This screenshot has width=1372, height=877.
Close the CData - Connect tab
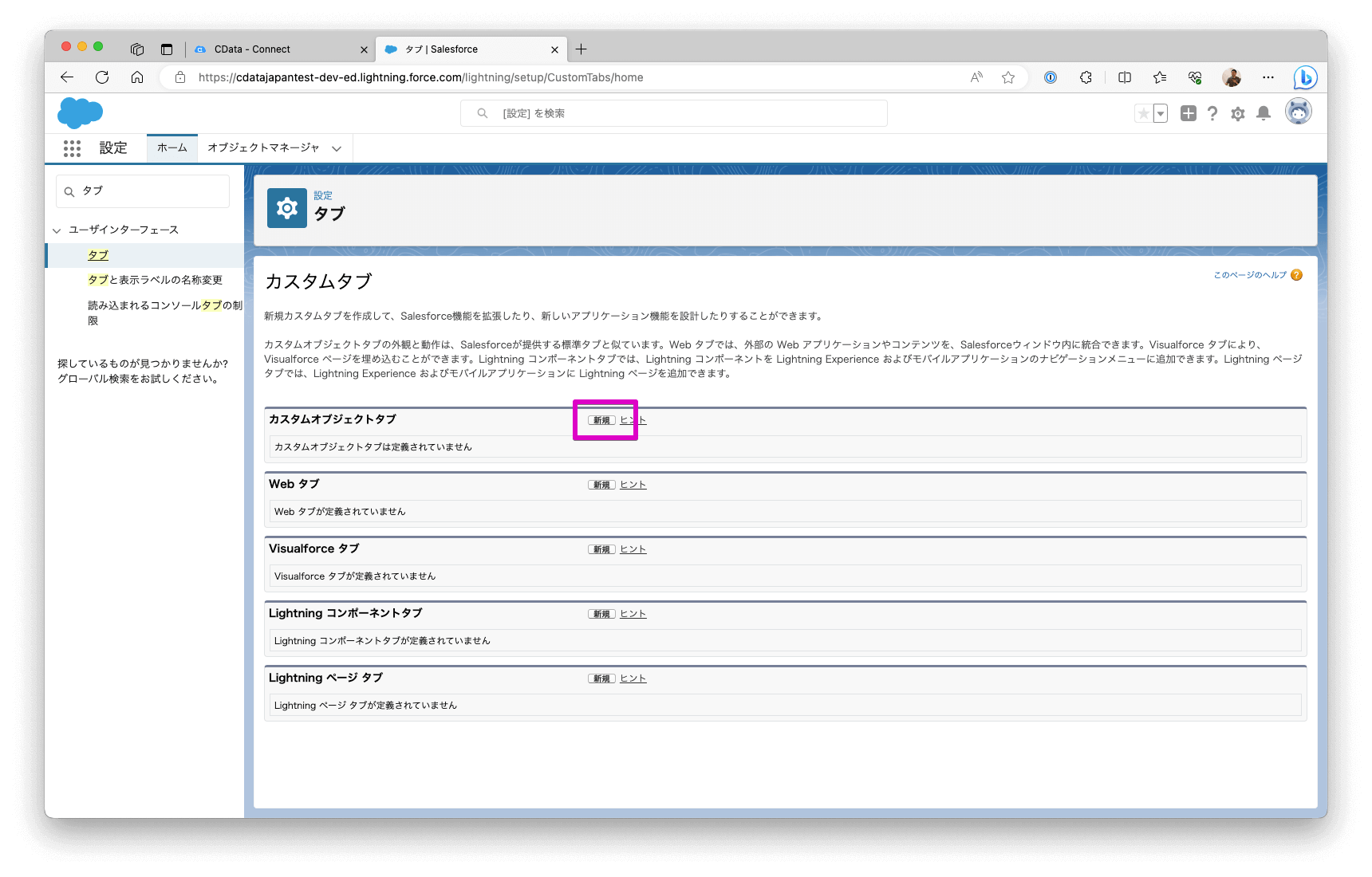pyautogui.click(x=364, y=49)
